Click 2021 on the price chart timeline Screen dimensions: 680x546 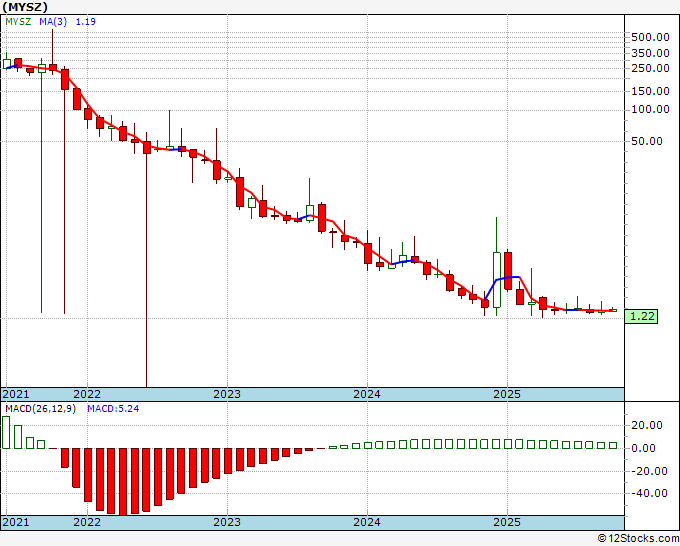(16, 394)
